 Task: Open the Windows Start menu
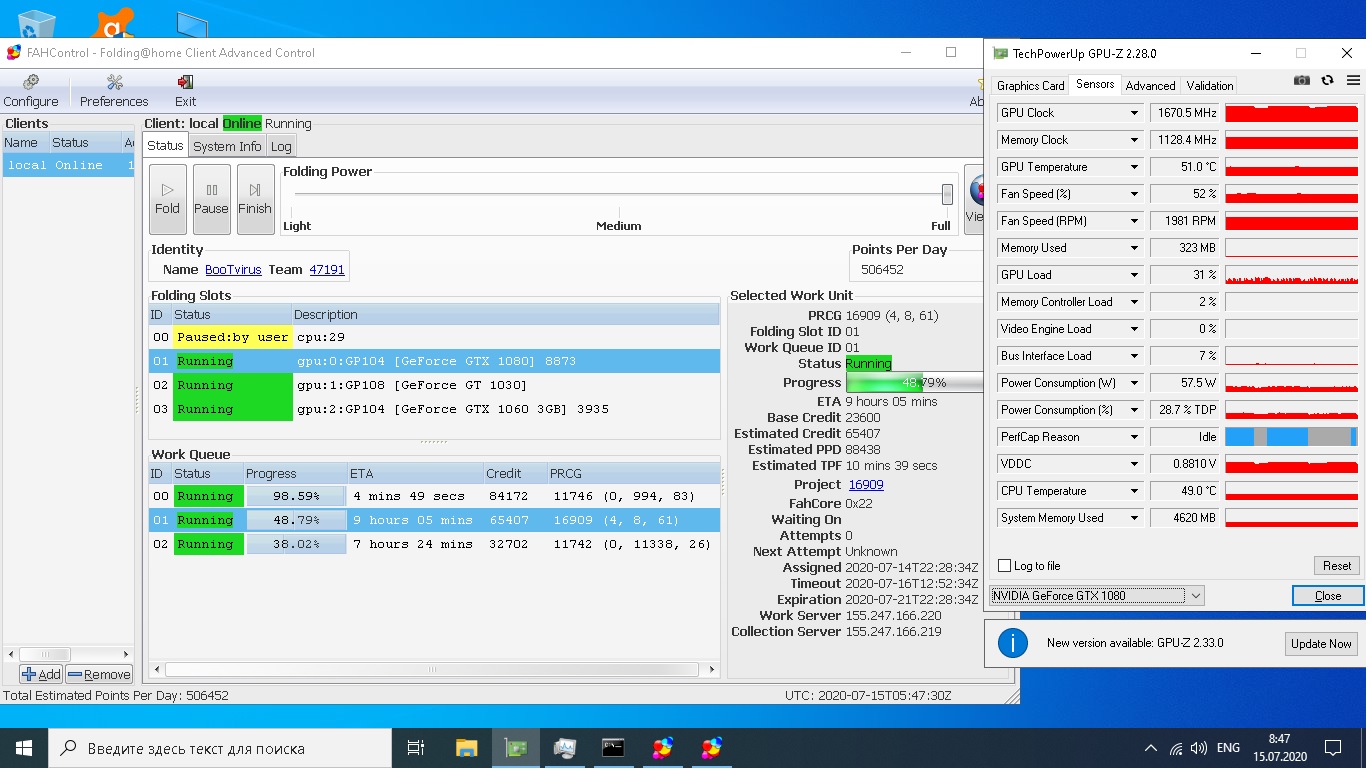point(24,748)
